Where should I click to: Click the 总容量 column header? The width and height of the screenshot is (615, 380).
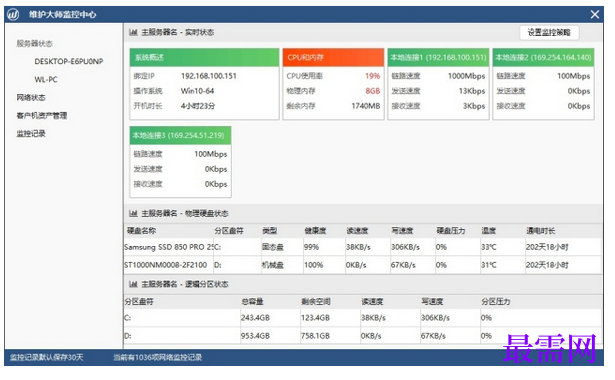click(x=252, y=302)
